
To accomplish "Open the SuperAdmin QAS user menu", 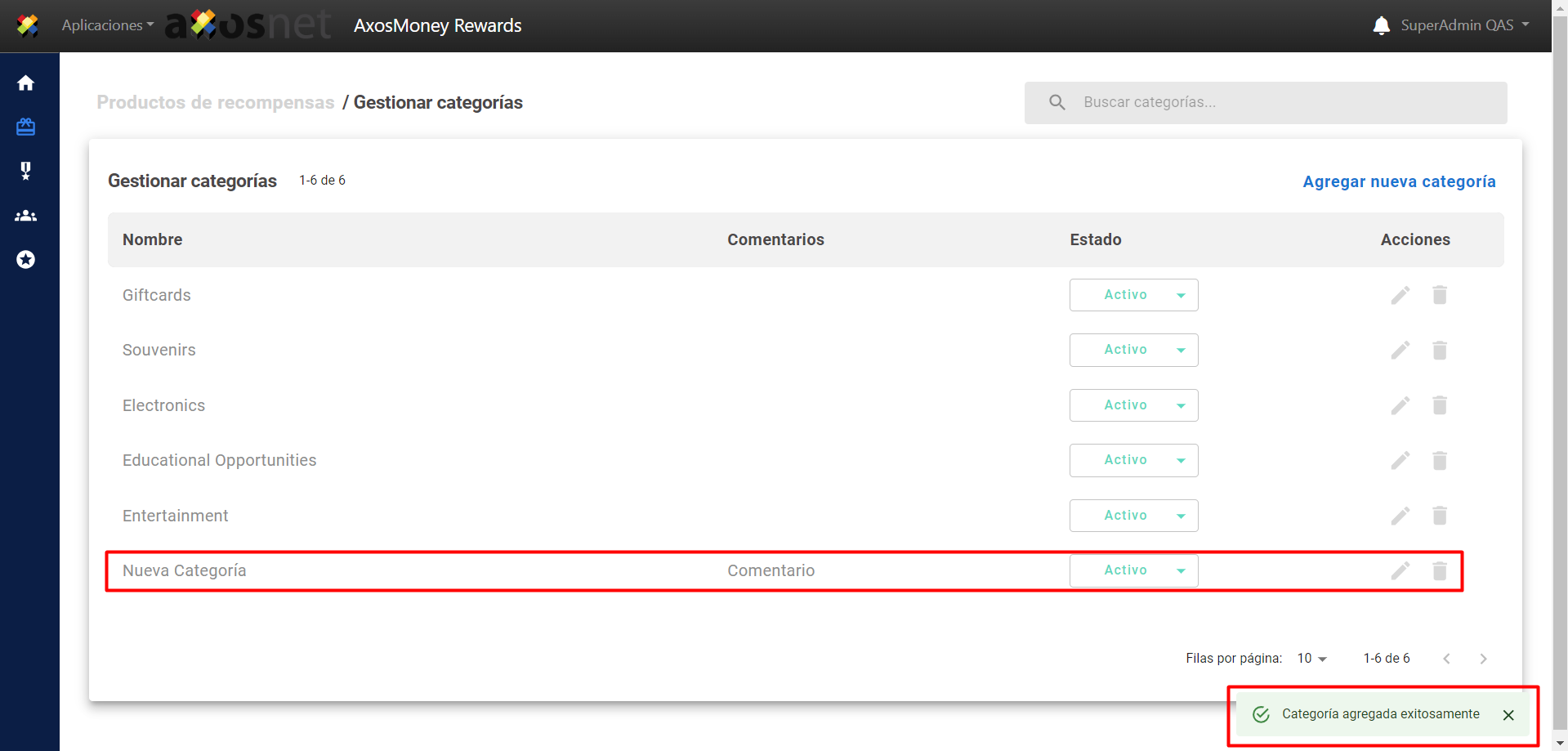I will click(1464, 25).
